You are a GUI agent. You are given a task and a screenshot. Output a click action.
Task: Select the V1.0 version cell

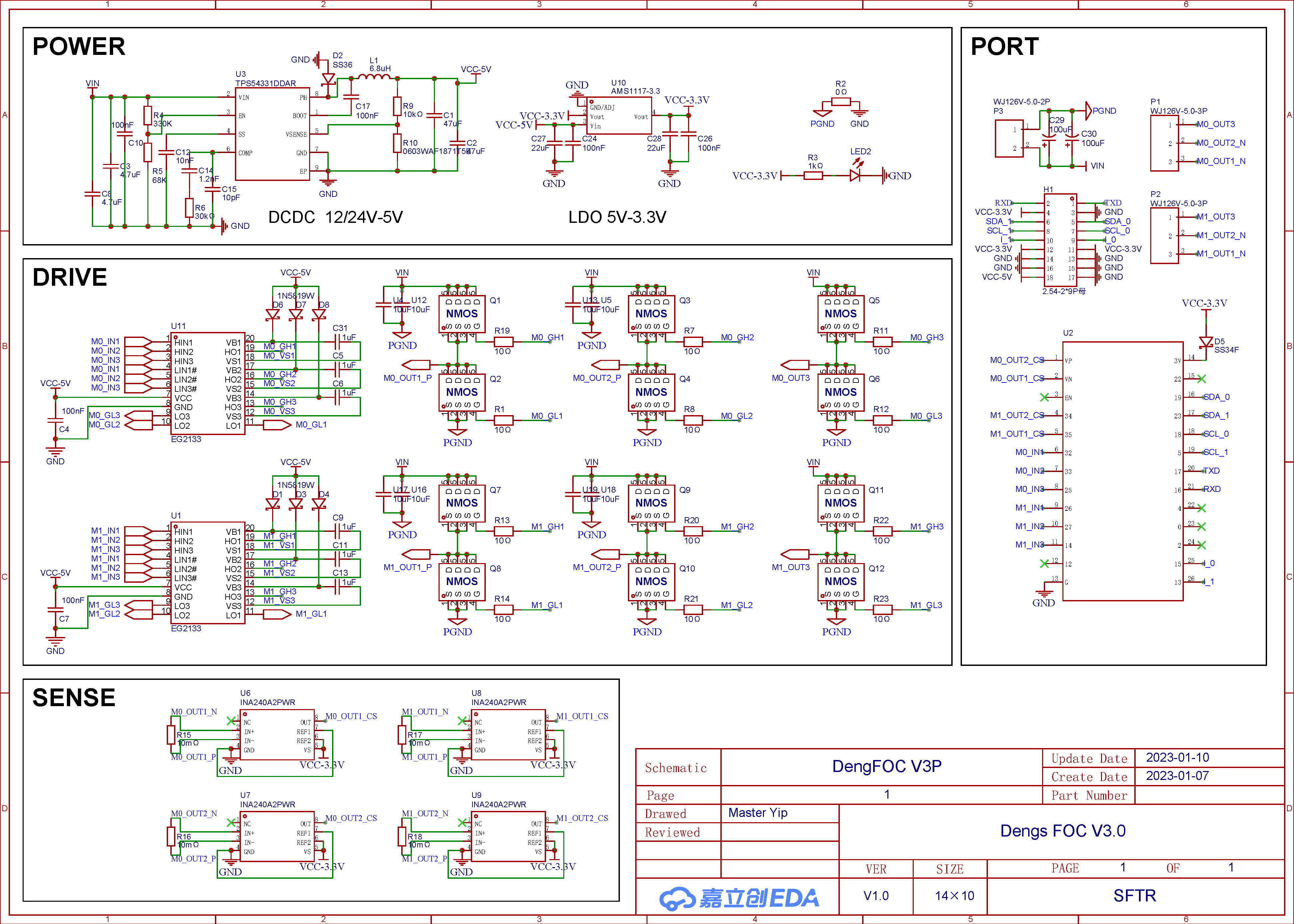click(x=876, y=896)
